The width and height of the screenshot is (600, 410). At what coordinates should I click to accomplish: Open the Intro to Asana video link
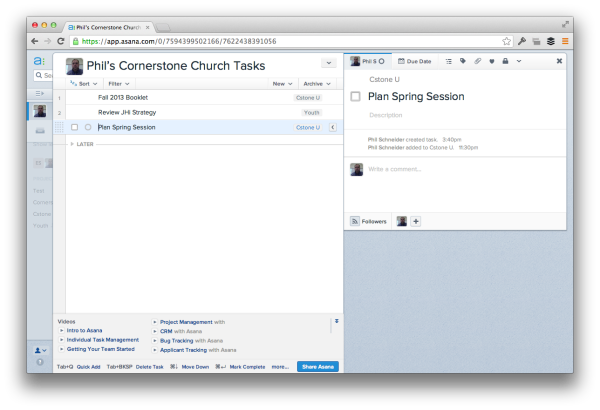pos(84,330)
